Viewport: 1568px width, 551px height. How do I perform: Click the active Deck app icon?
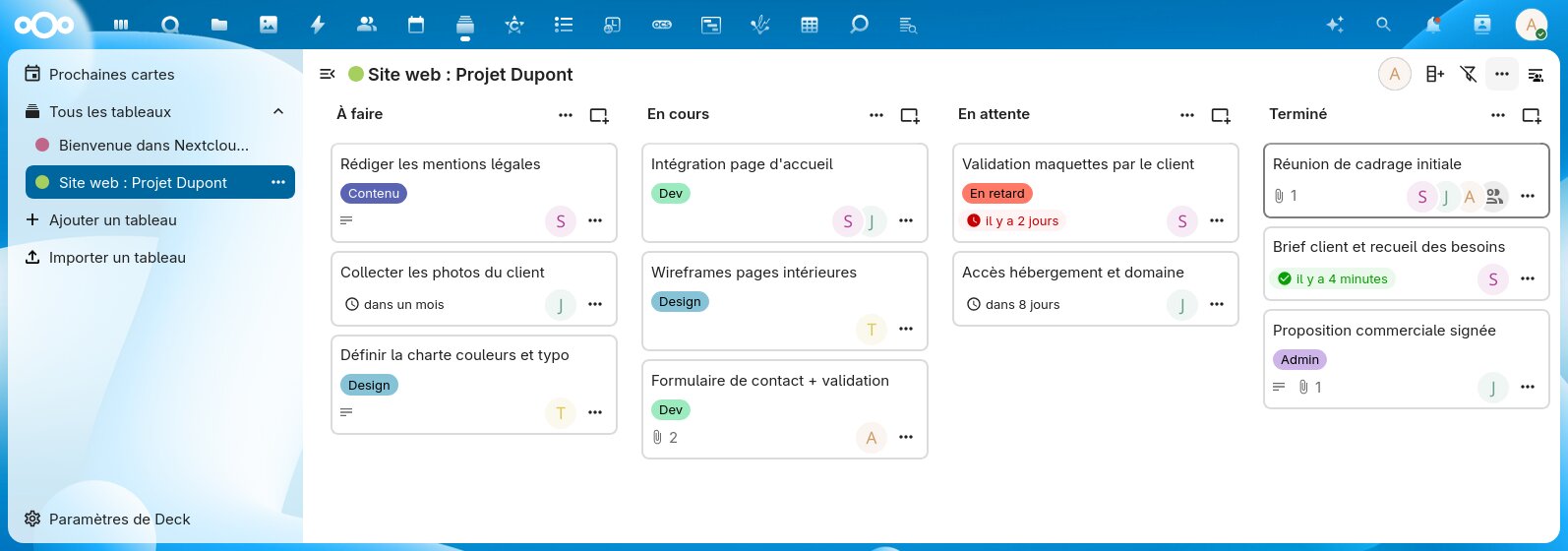(x=465, y=25)
